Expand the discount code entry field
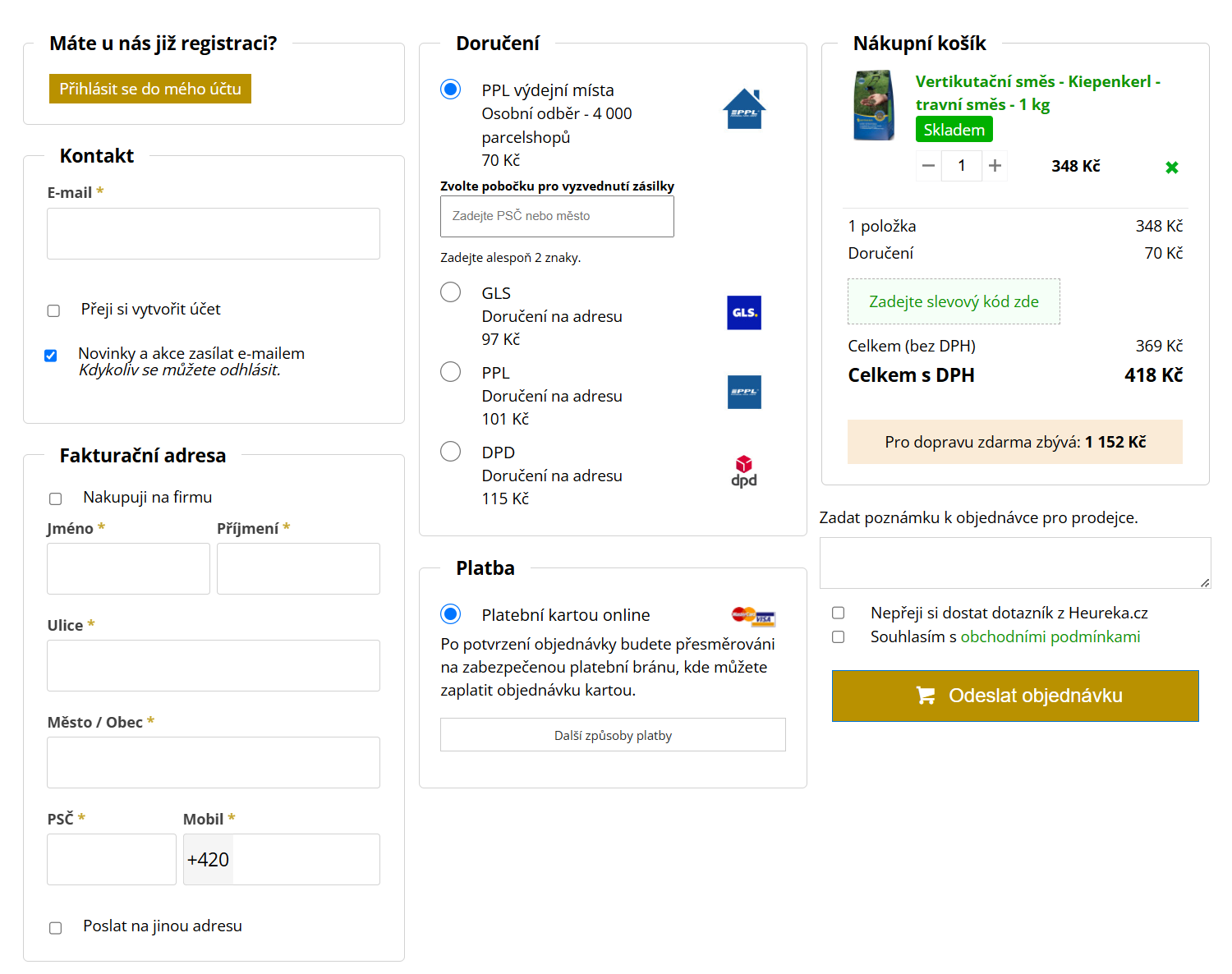1232x974 pixels. click(954, 301)
